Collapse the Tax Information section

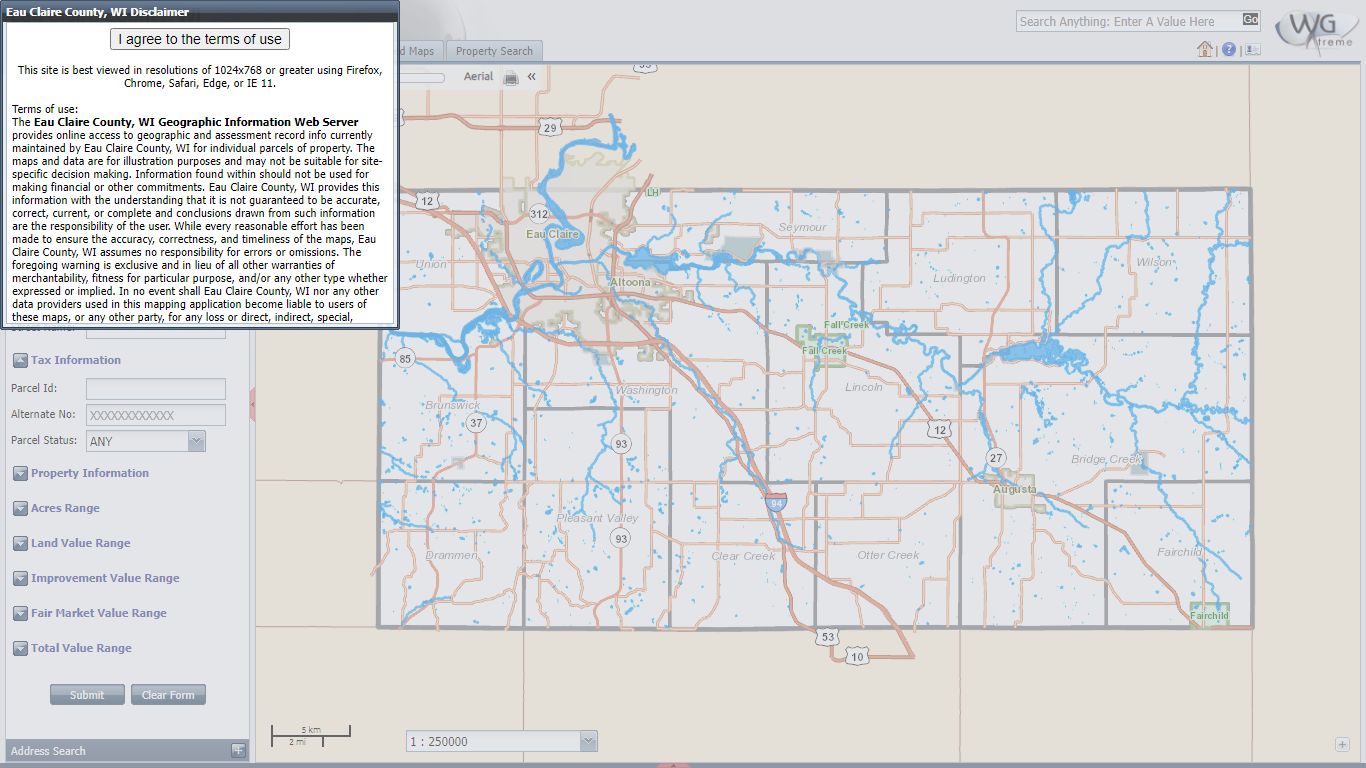pyautogui.click(x=21, y=360)
